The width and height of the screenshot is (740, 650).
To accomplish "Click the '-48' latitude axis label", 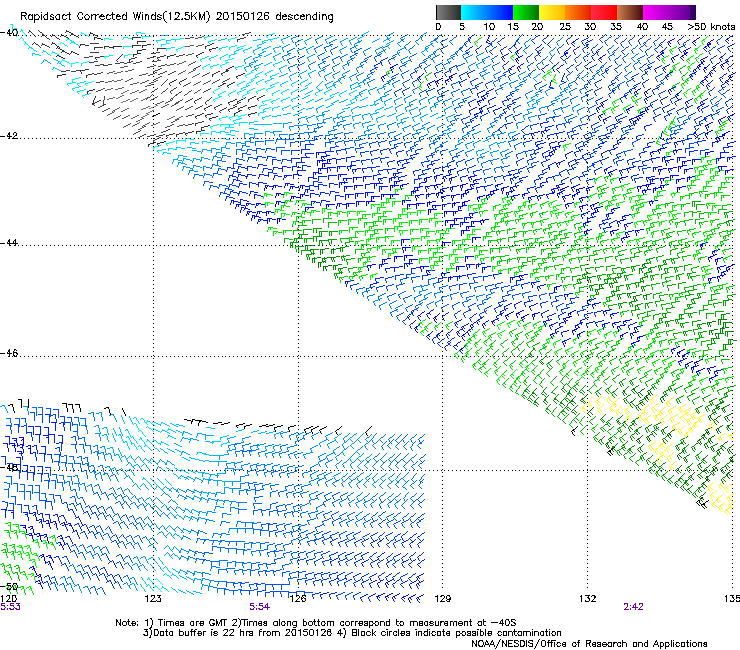I will tap(9, 467).
